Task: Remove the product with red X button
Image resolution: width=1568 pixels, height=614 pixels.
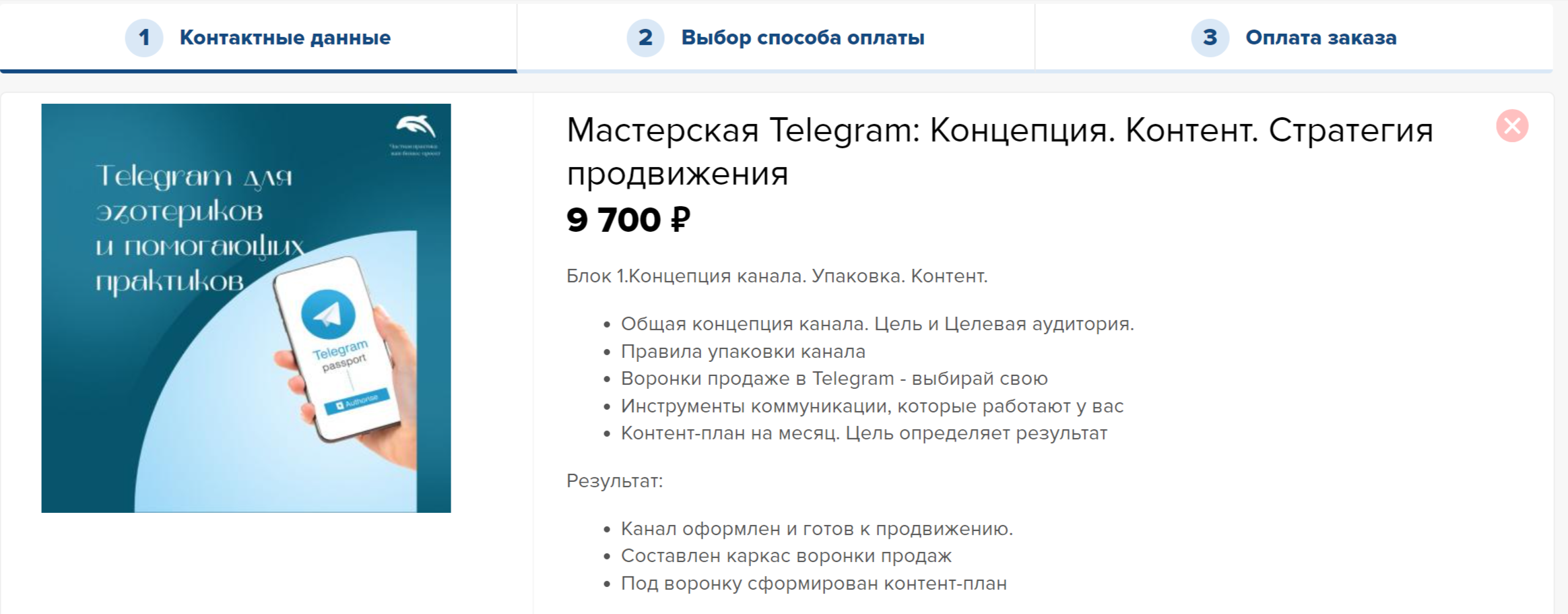Action: [1512, 126]
